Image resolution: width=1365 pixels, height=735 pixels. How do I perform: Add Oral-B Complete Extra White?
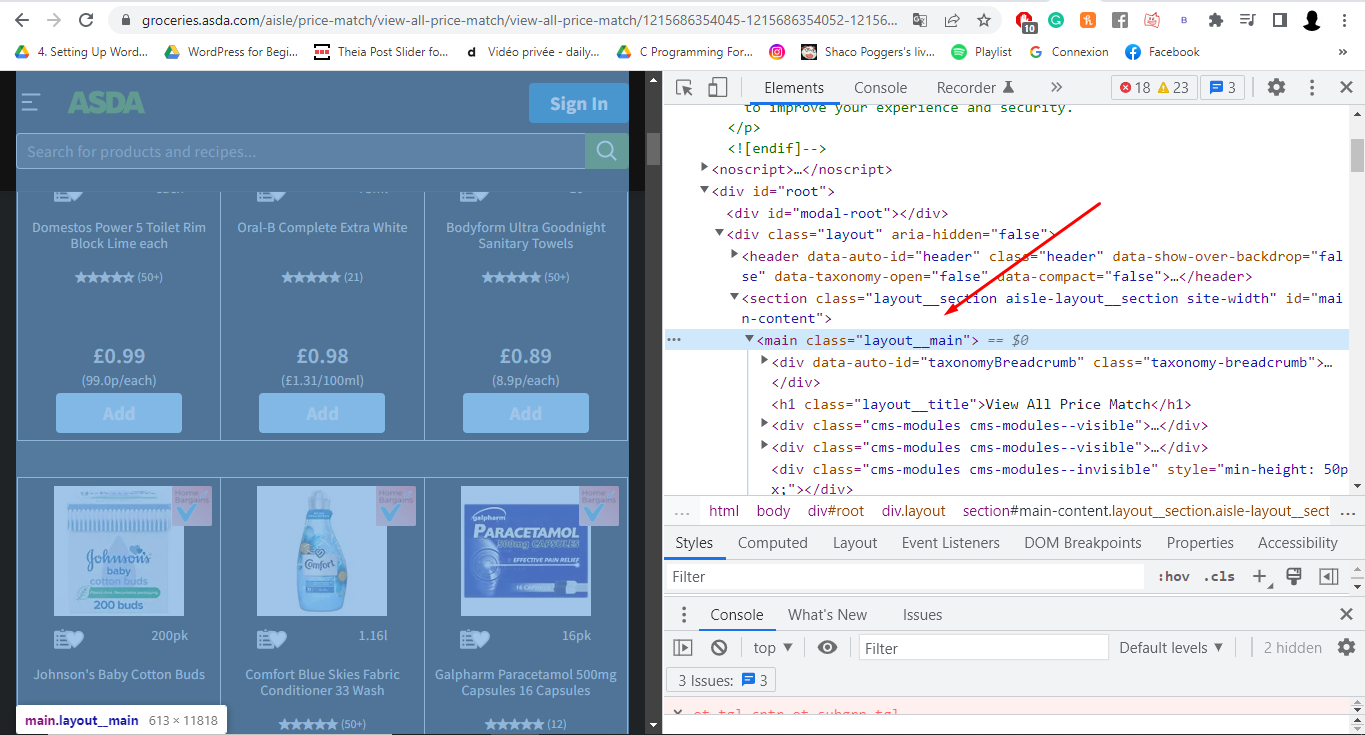322,413
